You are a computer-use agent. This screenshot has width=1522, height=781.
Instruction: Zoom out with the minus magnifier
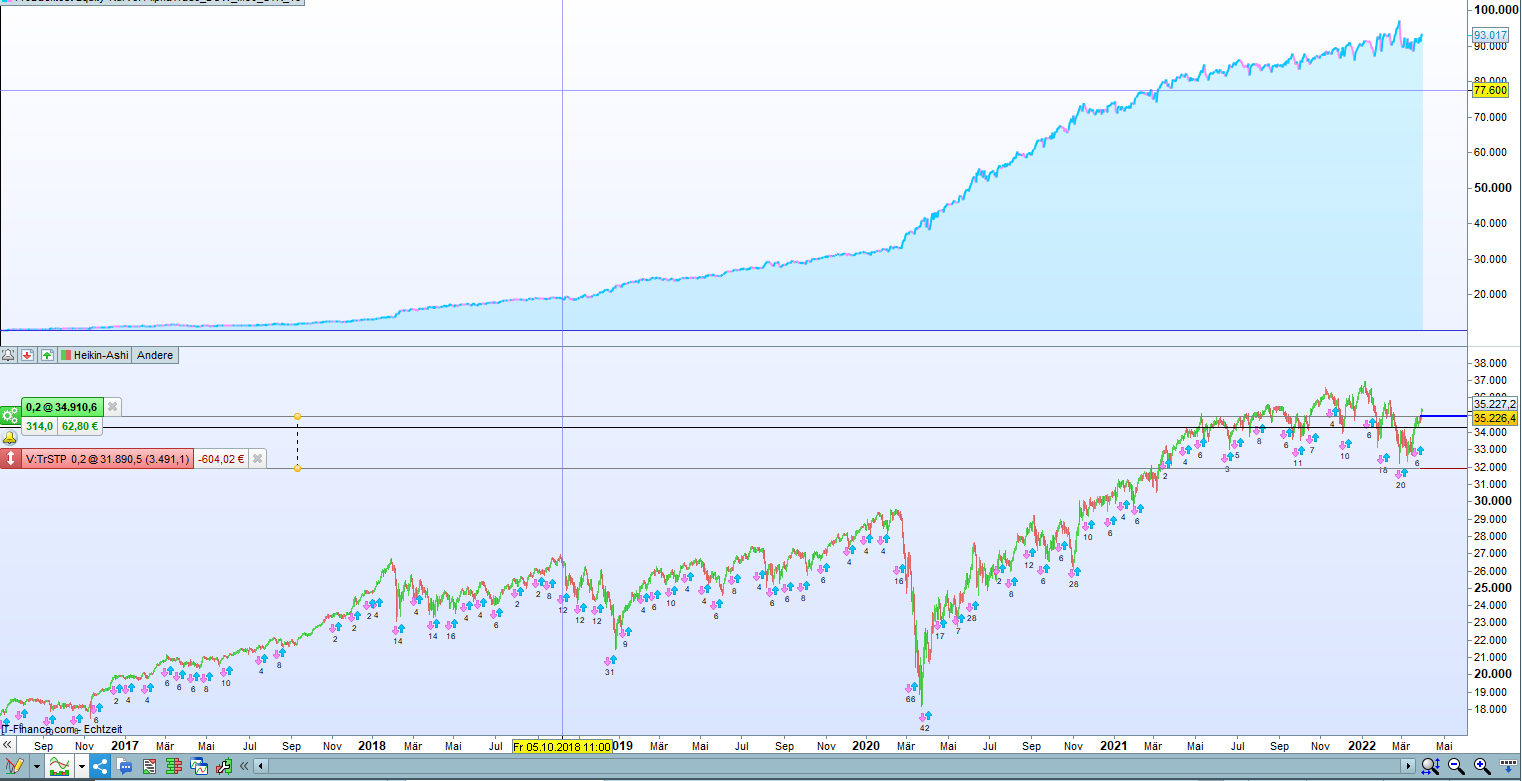(1456, 767)
